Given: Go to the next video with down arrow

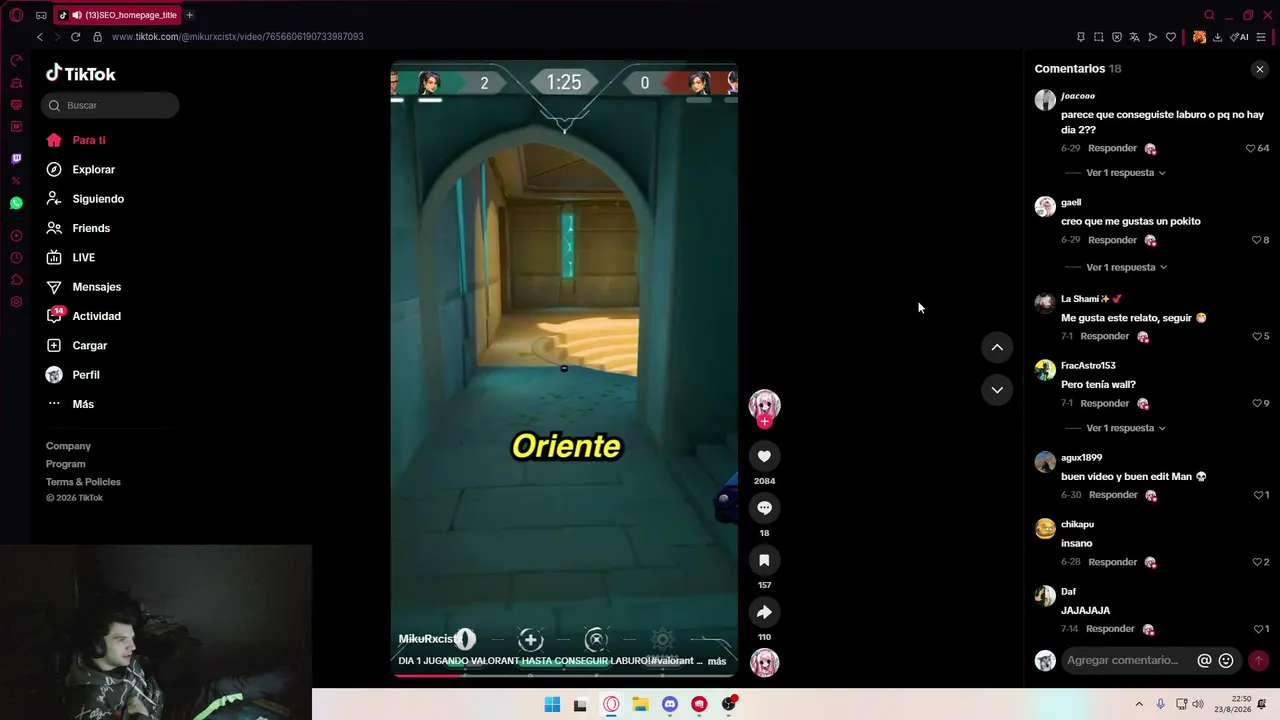Looking at the screenshot, I should (x=997, y=390).
